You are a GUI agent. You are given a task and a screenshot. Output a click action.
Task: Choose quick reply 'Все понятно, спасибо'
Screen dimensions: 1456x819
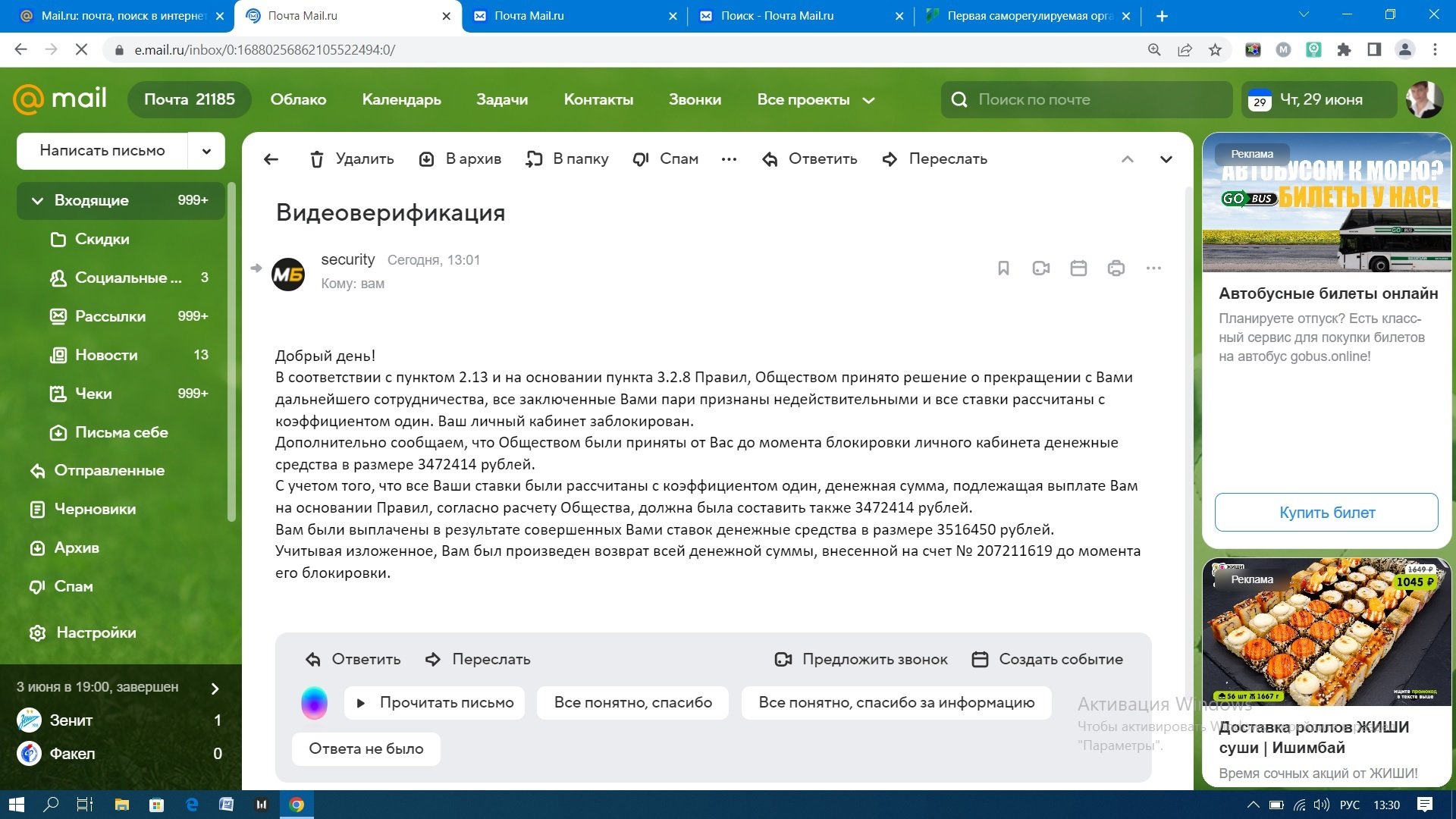[632, 703]
